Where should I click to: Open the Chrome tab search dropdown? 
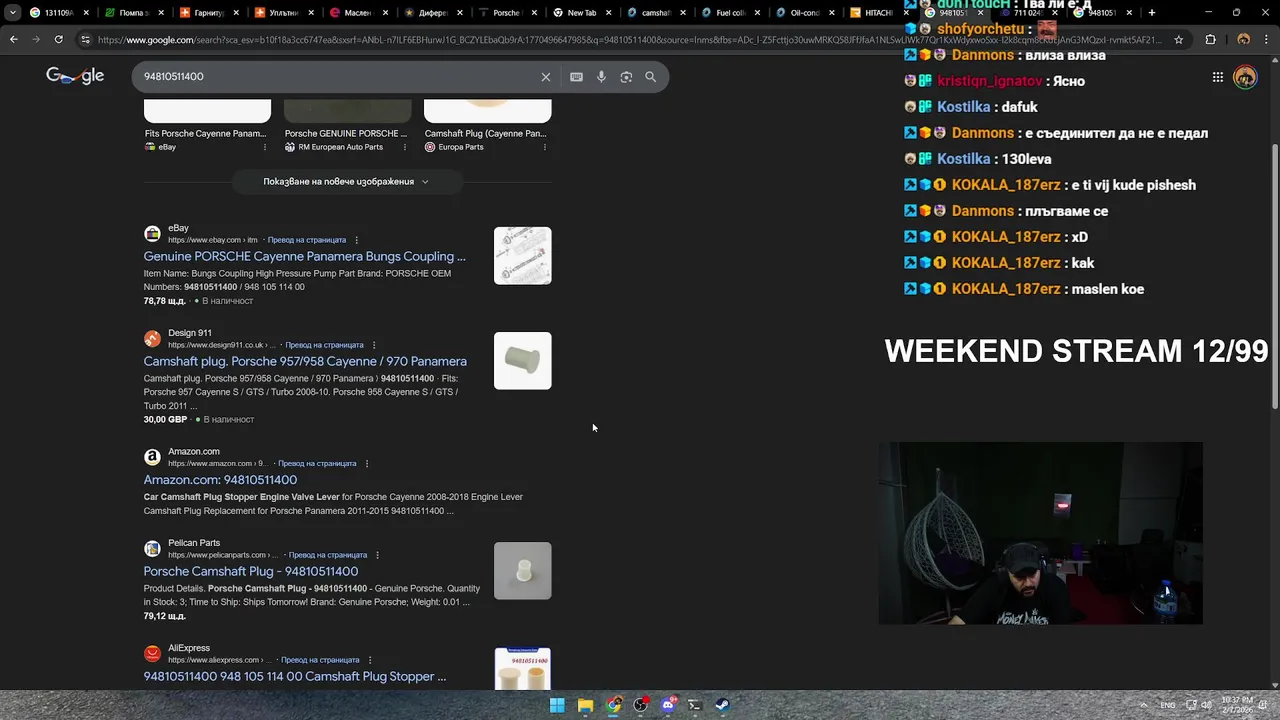pos(12,13)
